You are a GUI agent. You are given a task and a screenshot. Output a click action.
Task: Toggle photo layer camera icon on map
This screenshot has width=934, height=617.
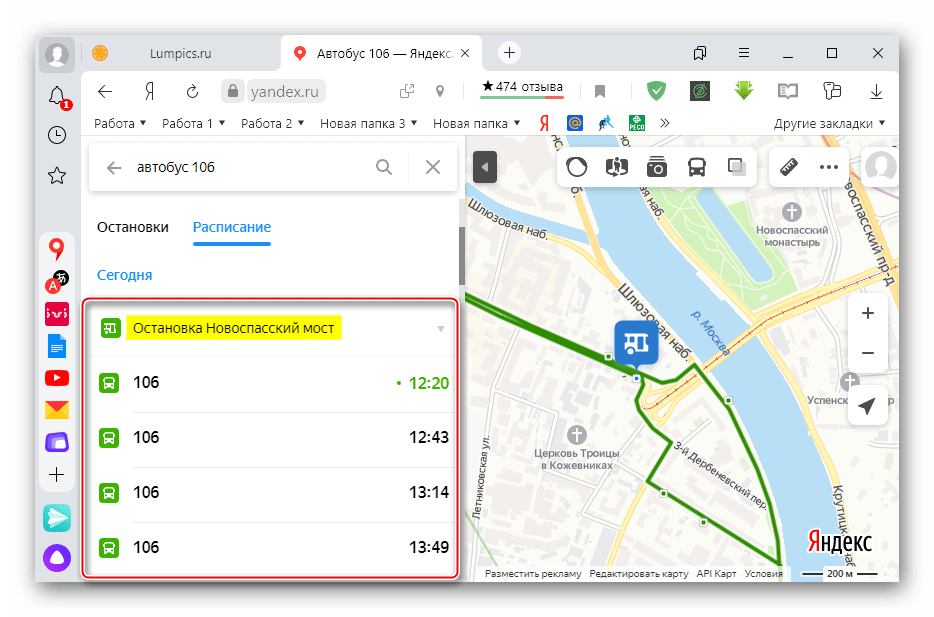coord(656,168)
